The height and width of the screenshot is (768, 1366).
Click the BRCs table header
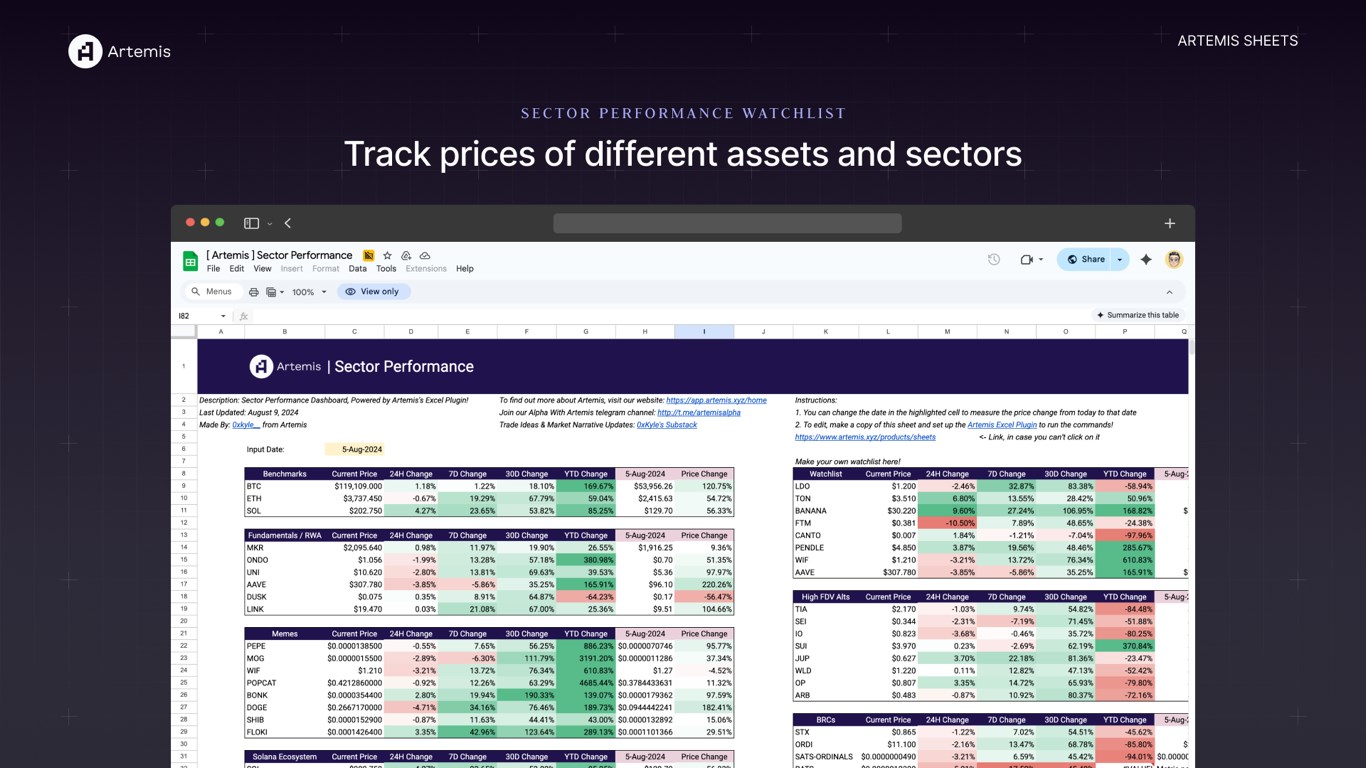(x=826, y=720)
